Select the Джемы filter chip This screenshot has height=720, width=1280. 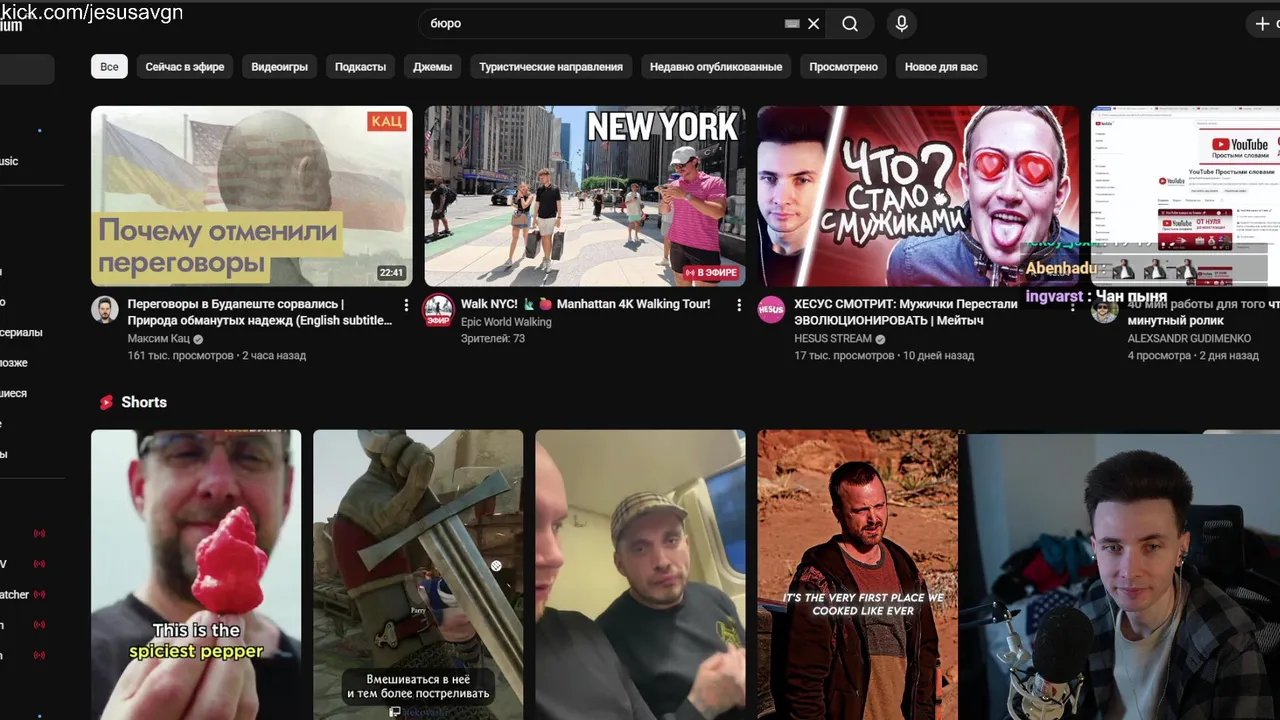(x=432, y=67)
